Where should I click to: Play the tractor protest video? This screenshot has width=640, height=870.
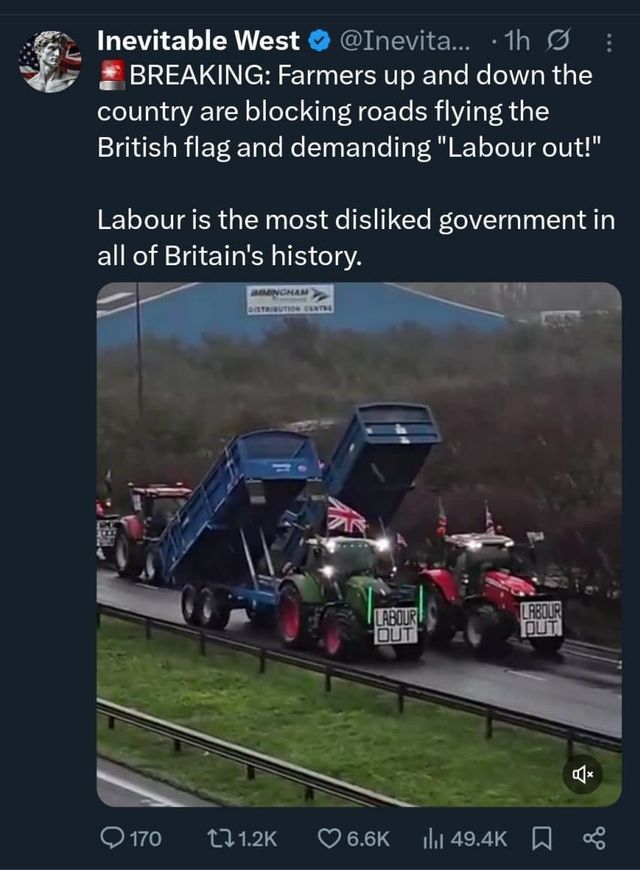click(359, 544)
